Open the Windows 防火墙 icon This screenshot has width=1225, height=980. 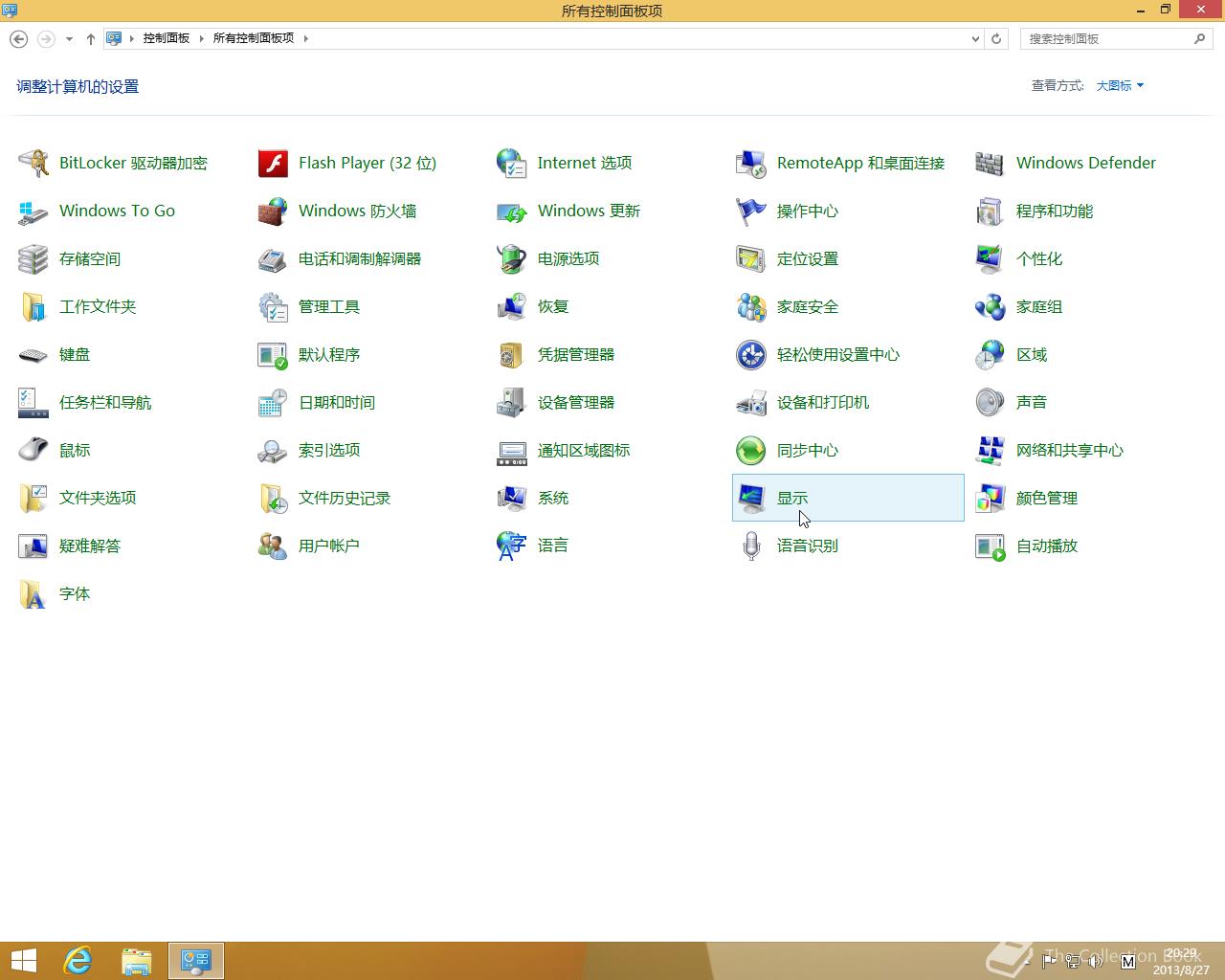tap(273, 211)
